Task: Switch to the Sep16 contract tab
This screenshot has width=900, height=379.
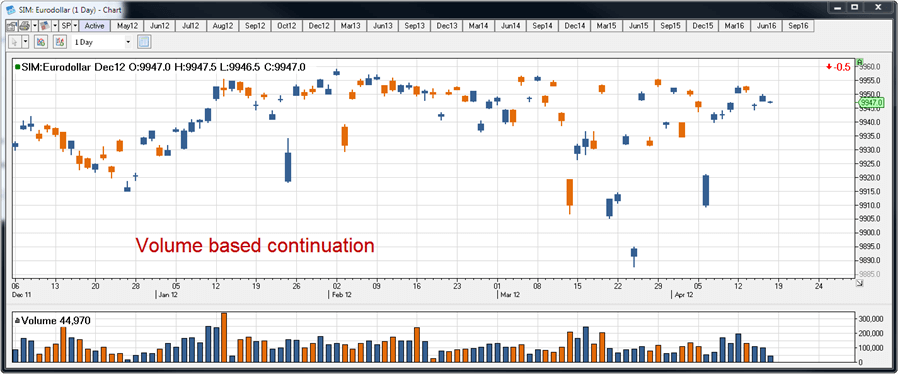Action: [798, 26]
